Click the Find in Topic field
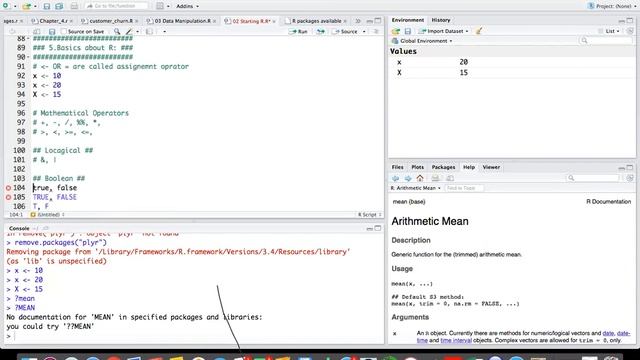This screenshot has height=360, width=640. (464, 188)
